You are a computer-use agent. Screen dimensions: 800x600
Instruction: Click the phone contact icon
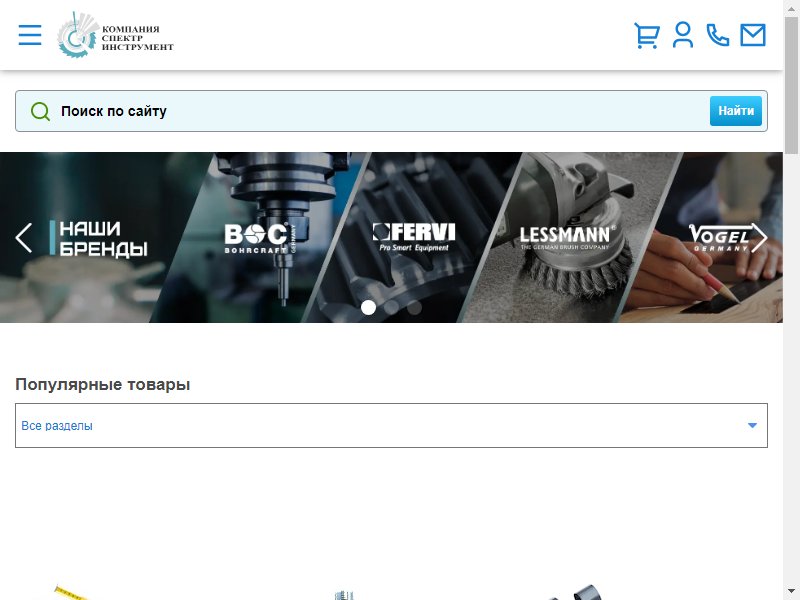coord(717,35)
